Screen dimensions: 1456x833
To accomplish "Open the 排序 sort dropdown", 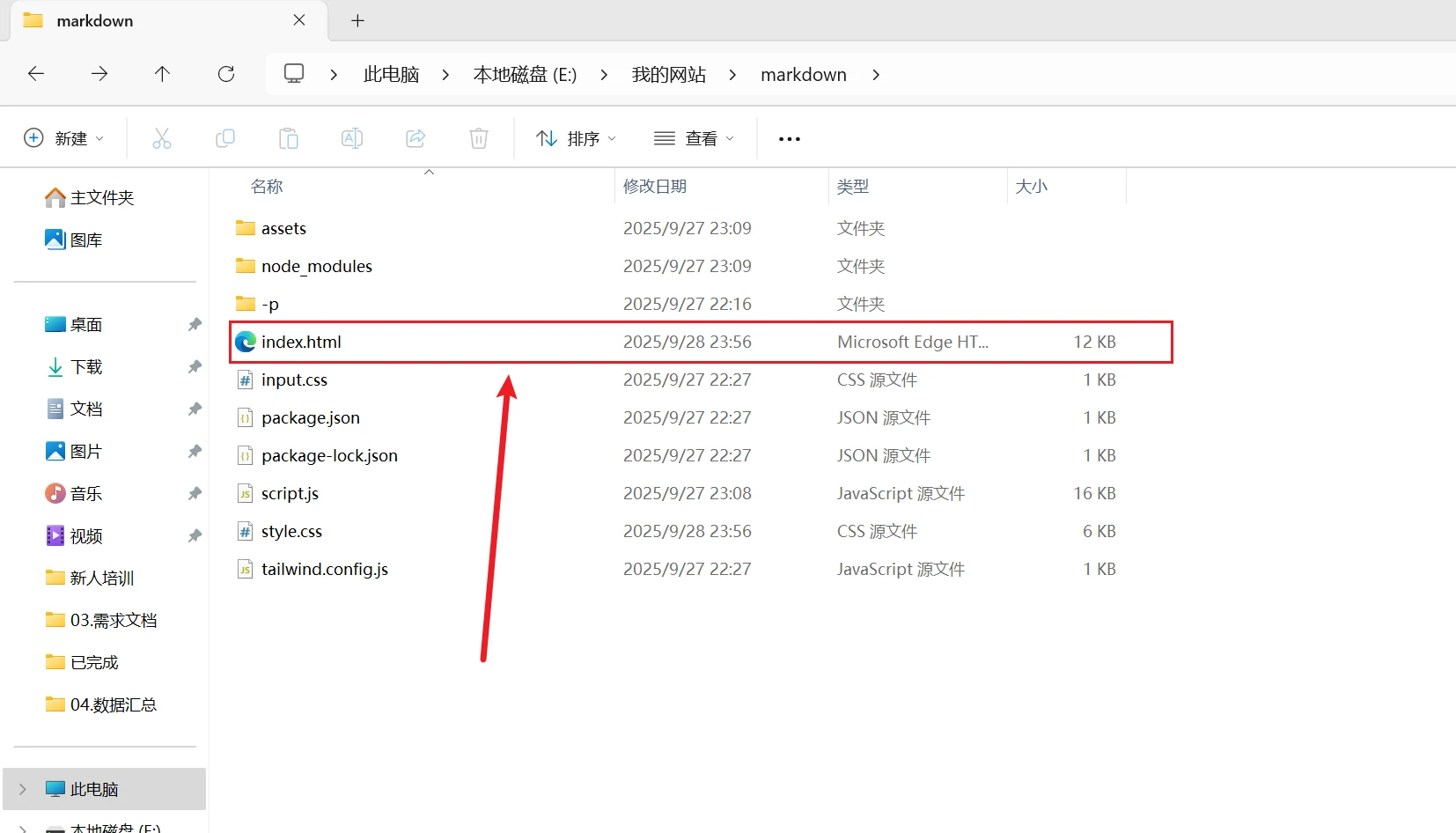I will 575,138.
